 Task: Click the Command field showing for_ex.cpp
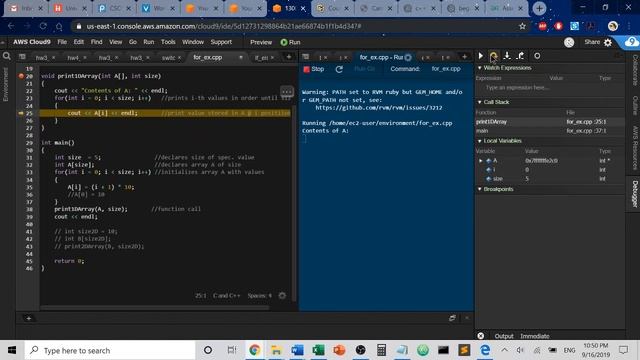[x=446, y=69]
